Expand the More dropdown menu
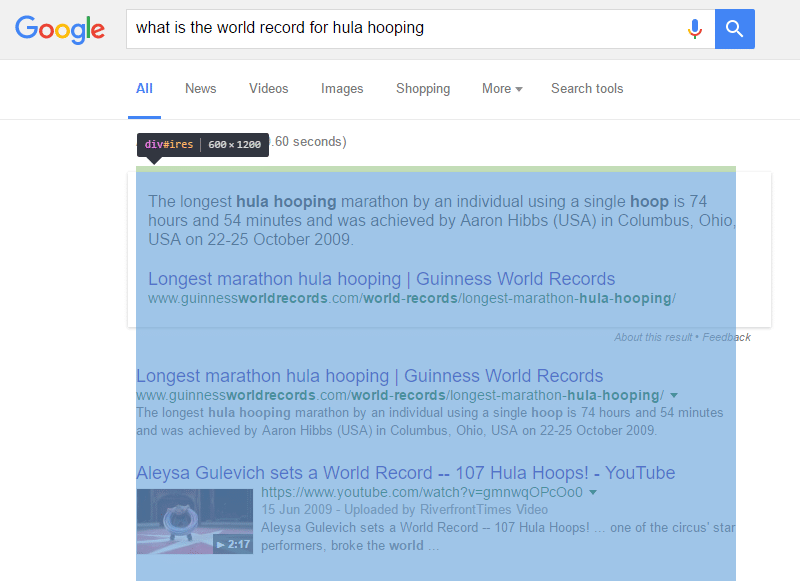The height and width of the screenshot is (581, 800). (502, 89)
